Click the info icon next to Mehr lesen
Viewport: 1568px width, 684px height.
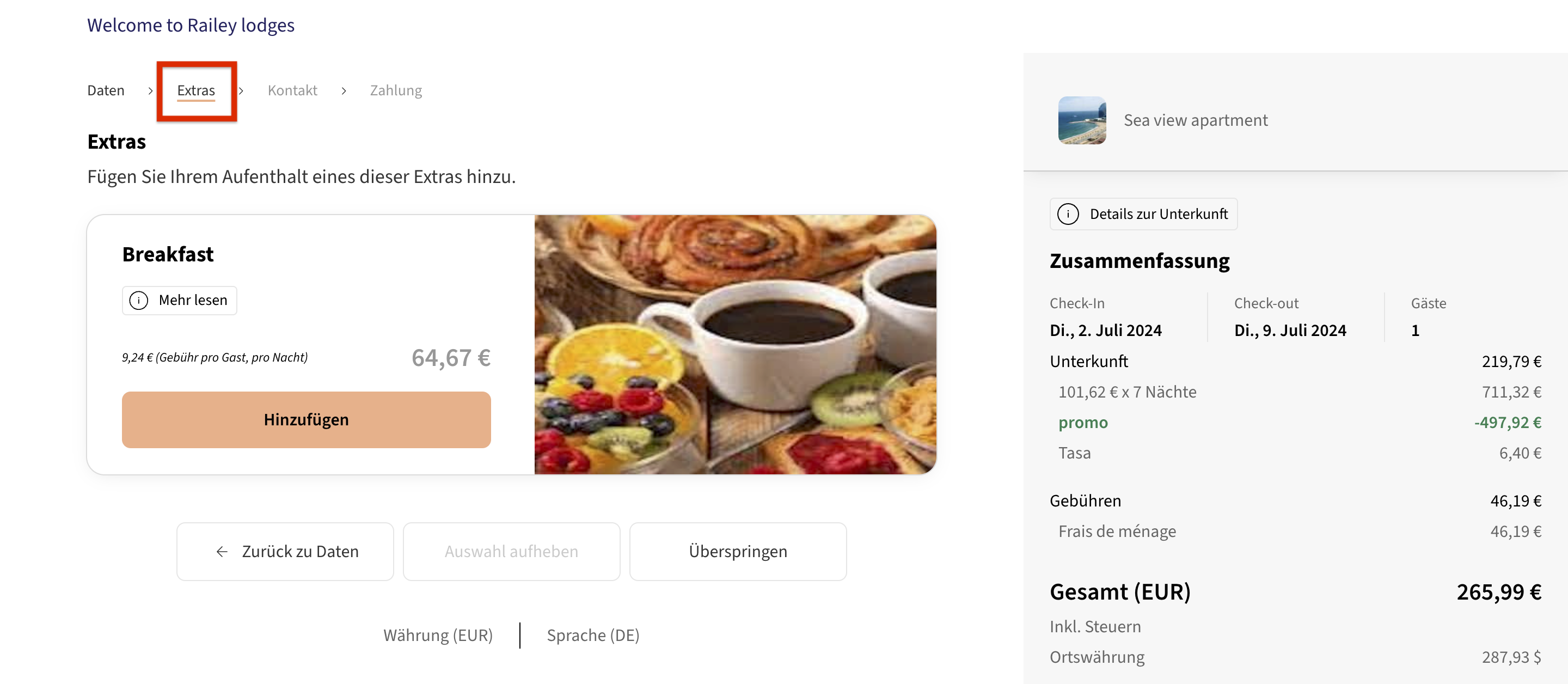tap(139, 300)
